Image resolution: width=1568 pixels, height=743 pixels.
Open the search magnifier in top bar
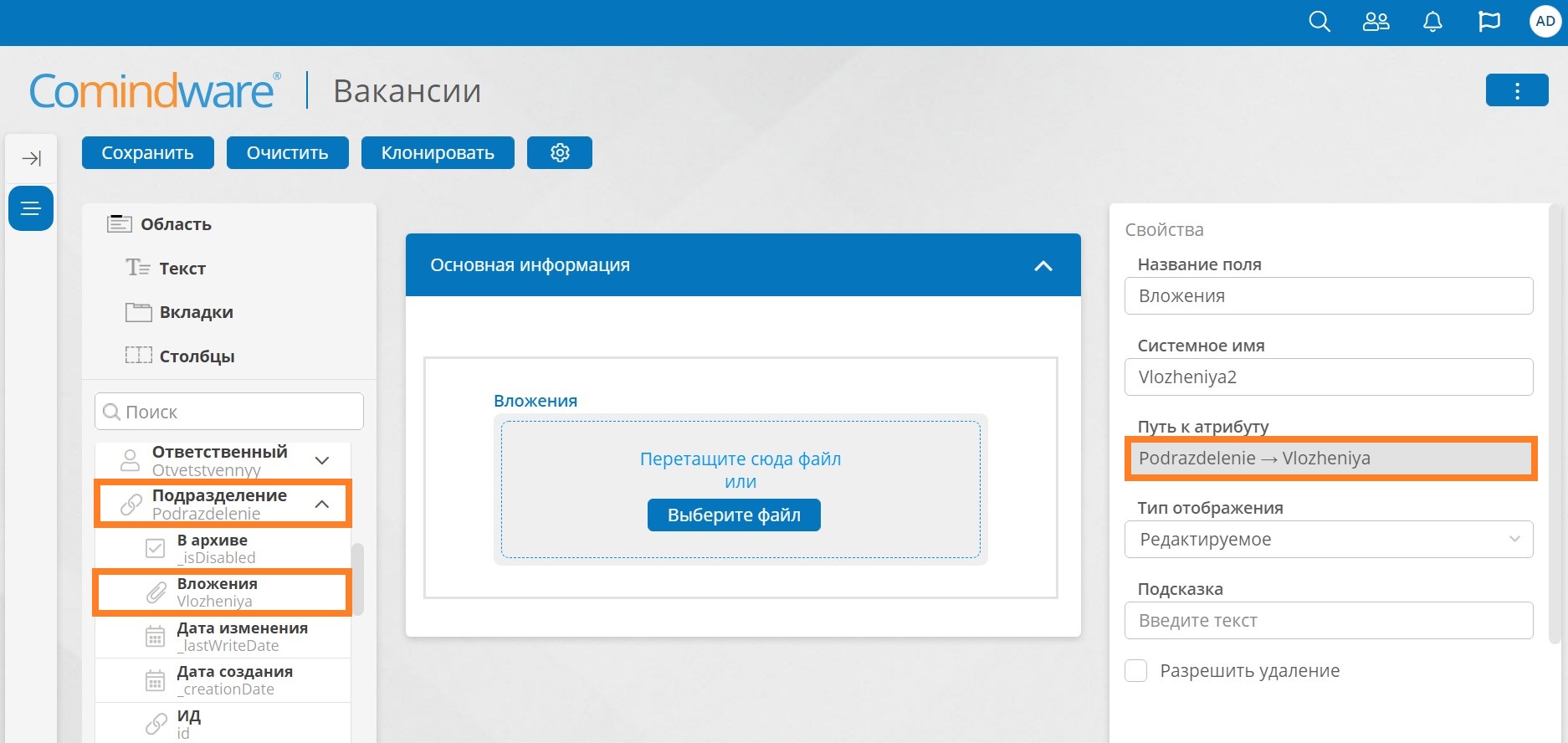pos(1319,22)
